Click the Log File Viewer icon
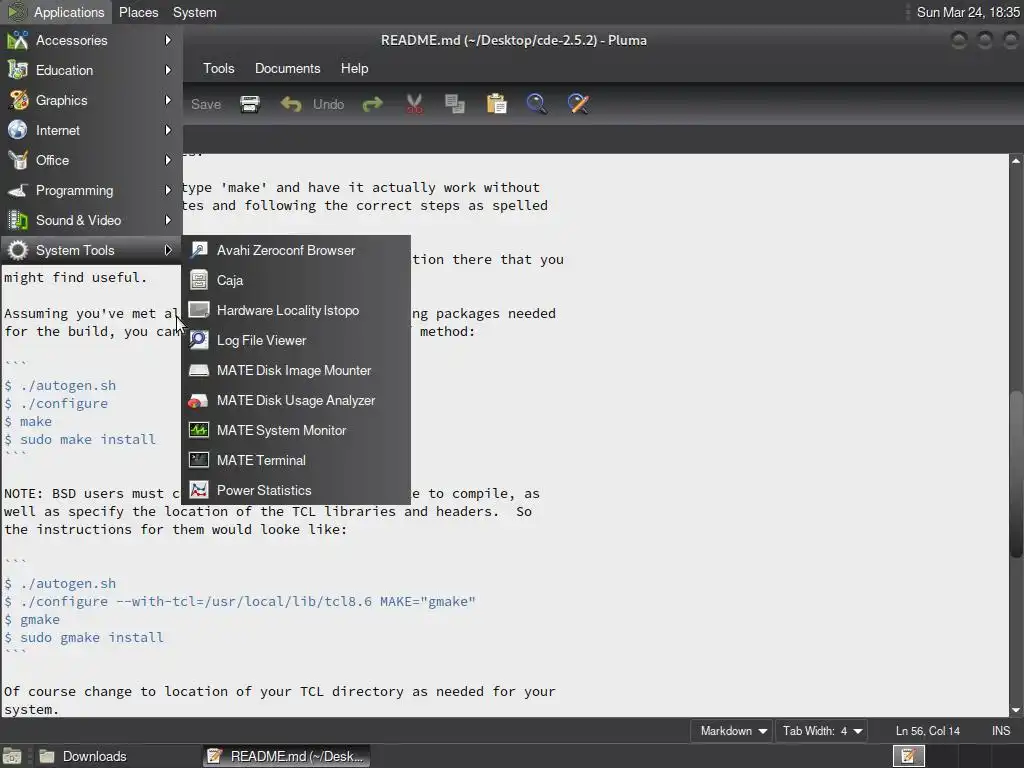The image size is (1024, 768). [199, 340]
